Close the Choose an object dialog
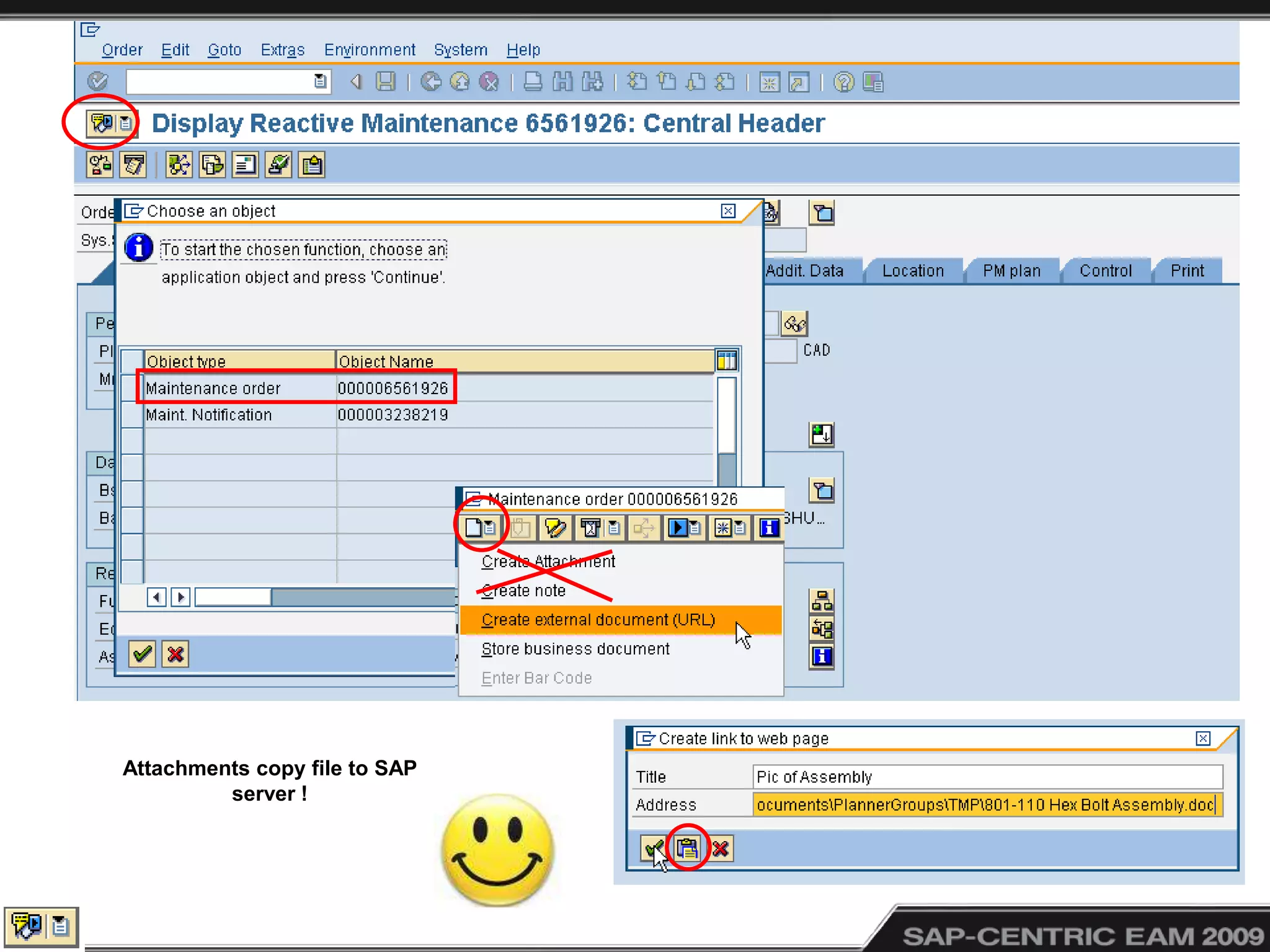The width and height of the screenshot is (1270, 952). (x=729, y=211)
